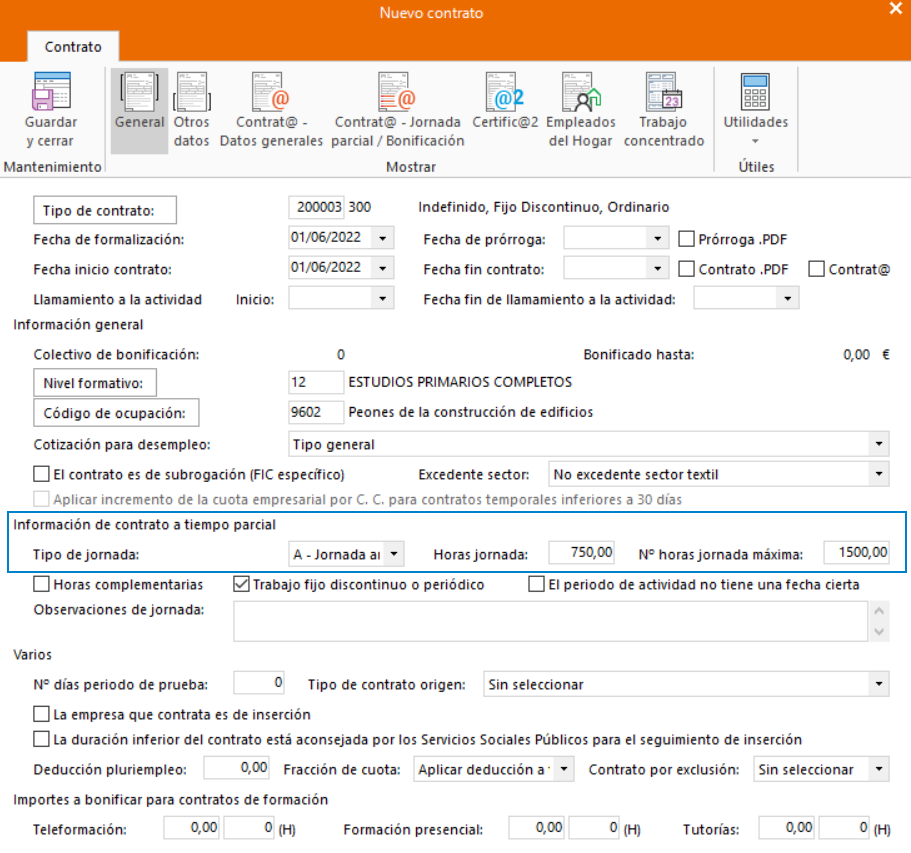Click the Tipo de contrato button
This screenshot has height=853, width=911.
click(x=105, y=210)
